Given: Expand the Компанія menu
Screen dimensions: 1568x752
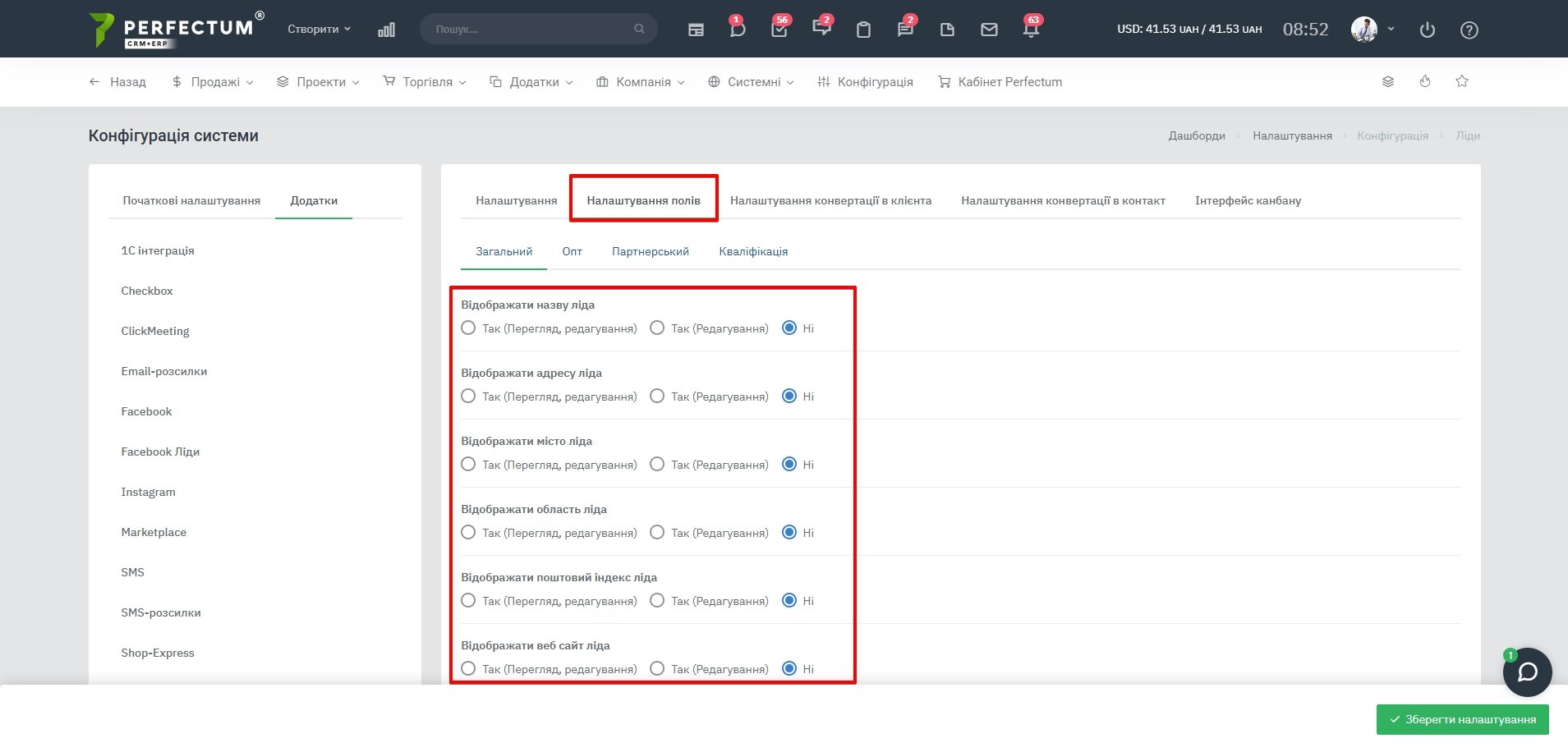Looking at the screenshot, I should click(641, 82).
